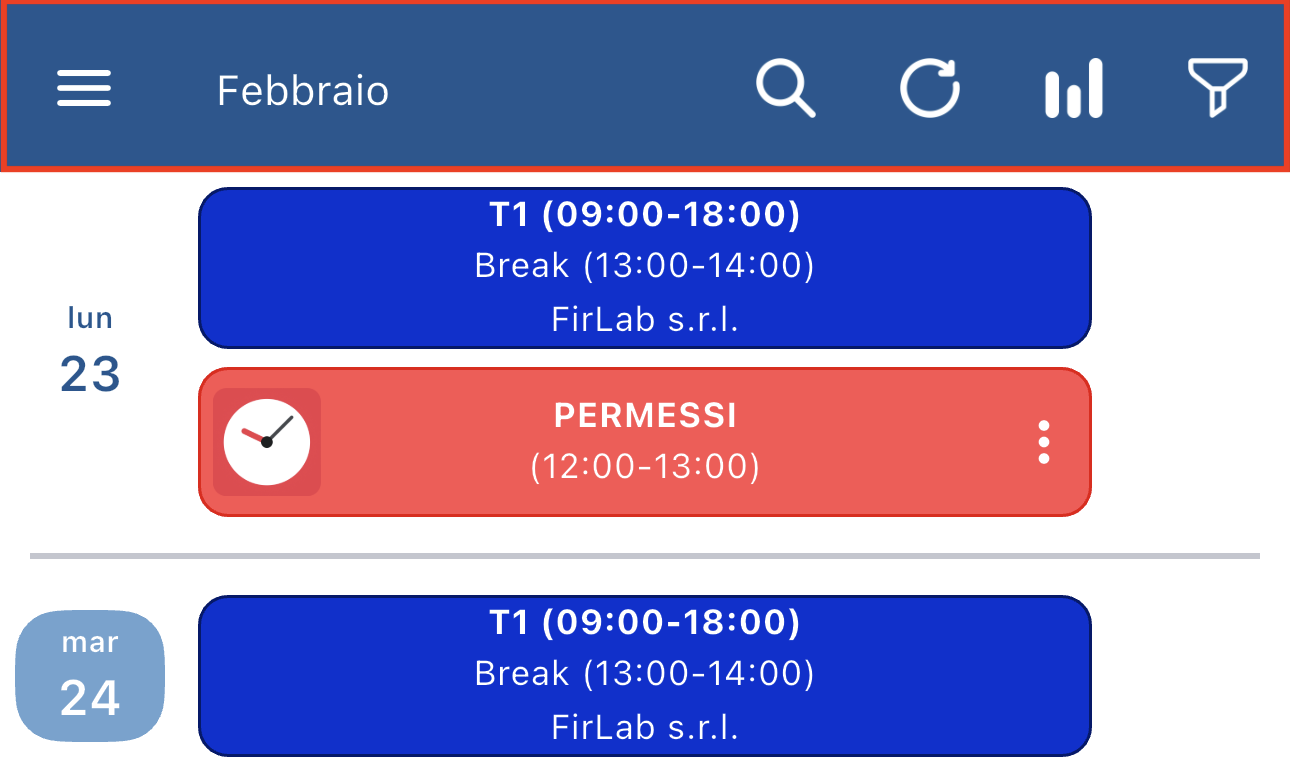The width and height of the screenshot is (1290, 778).
Task: Click FirLab s.r.l. on Tuesday's shift card
Action: [x=645, y=727]
